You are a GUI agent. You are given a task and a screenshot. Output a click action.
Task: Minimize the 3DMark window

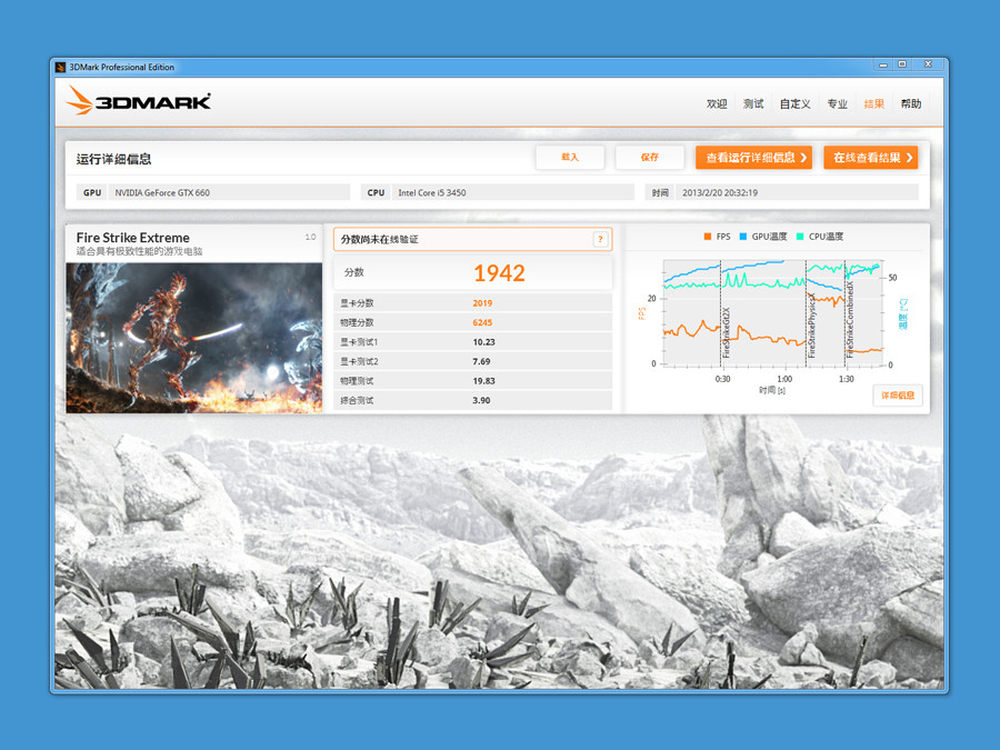tap(883, 65)
